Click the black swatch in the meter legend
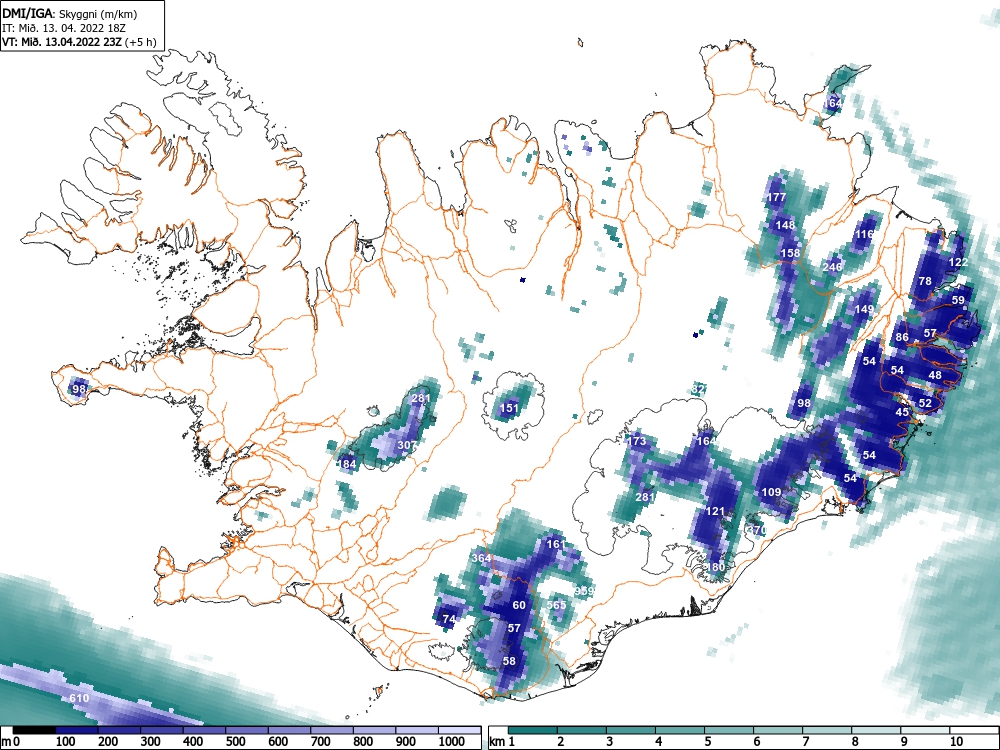This screenshot has width=1000, height=750. pos(34,730)
